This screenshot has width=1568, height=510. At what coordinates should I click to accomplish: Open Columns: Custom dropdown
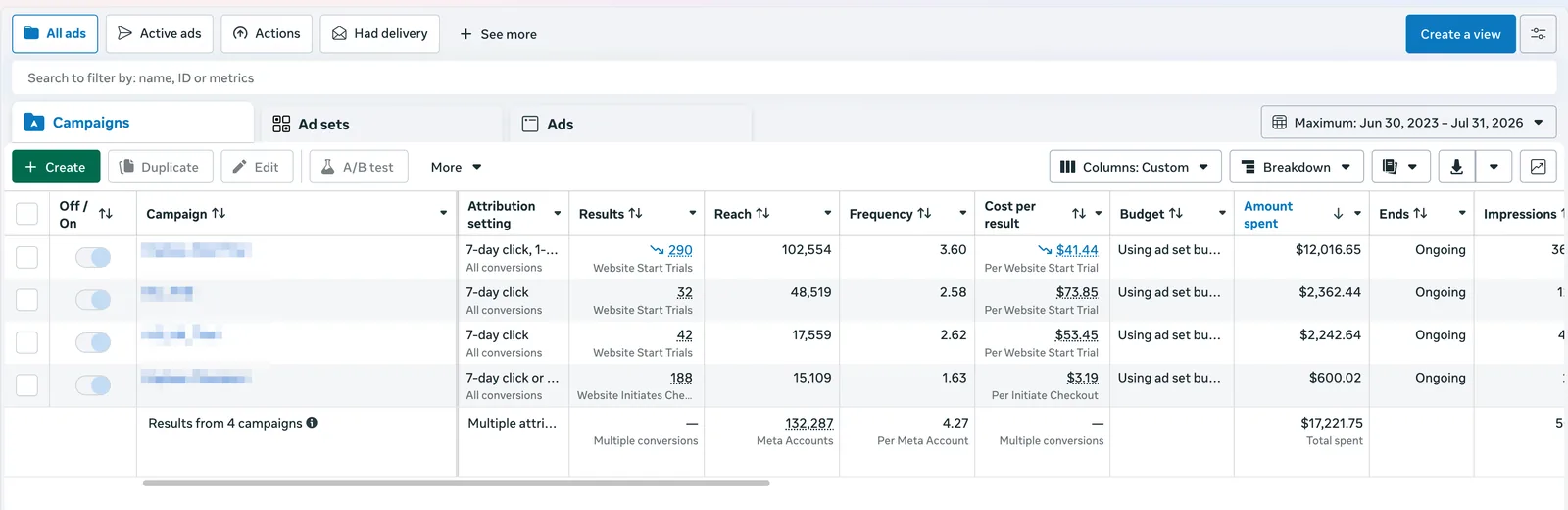coord(1135,167)
